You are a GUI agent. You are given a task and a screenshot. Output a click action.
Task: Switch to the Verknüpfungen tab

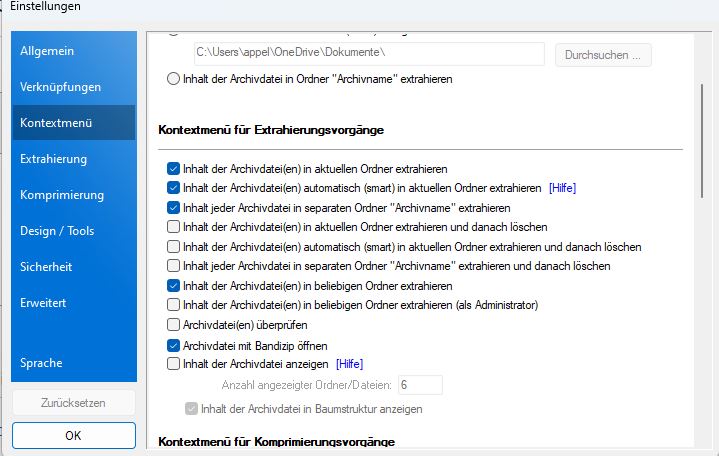pyautogui.click(x=74, y=87)
